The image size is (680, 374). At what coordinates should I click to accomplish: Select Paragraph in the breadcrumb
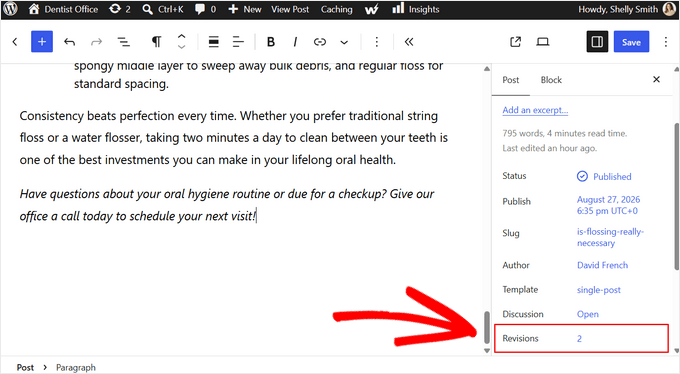pyautogui.click(x=75, y=367)
